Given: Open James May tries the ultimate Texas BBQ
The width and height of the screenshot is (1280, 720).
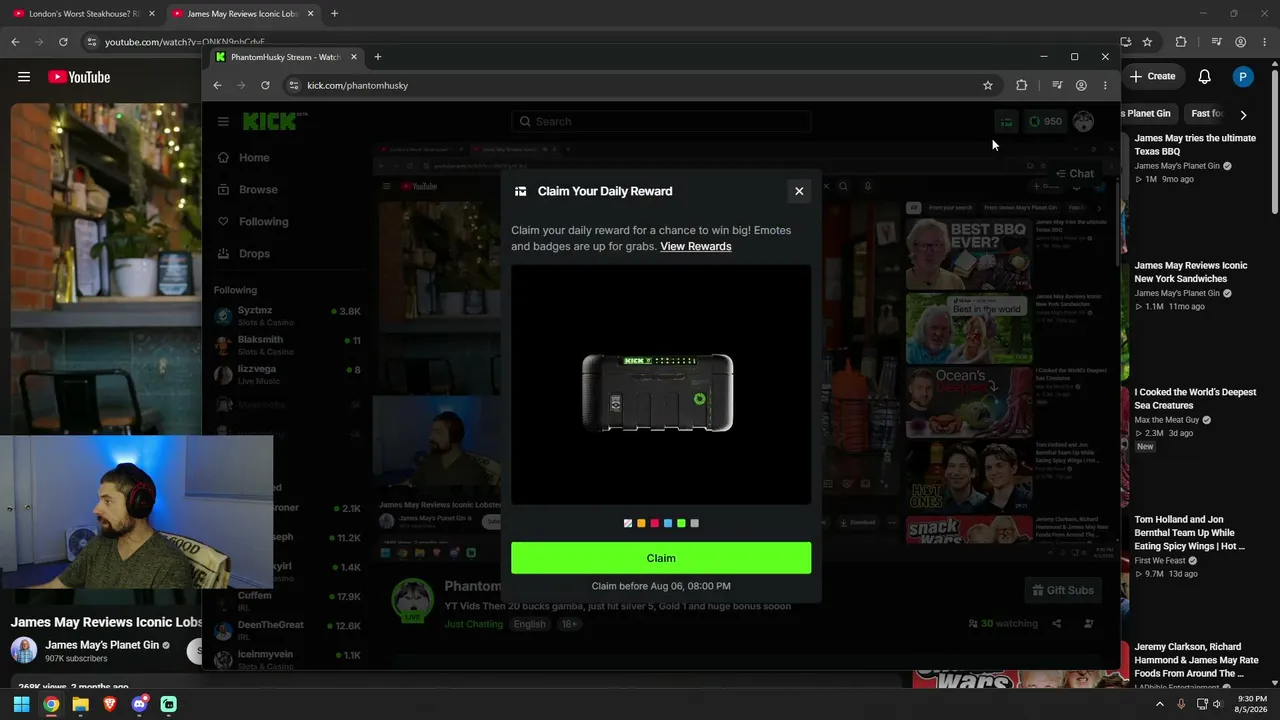Looking at the screenshot, I should pyautogui.click(x=1195, y=145).
